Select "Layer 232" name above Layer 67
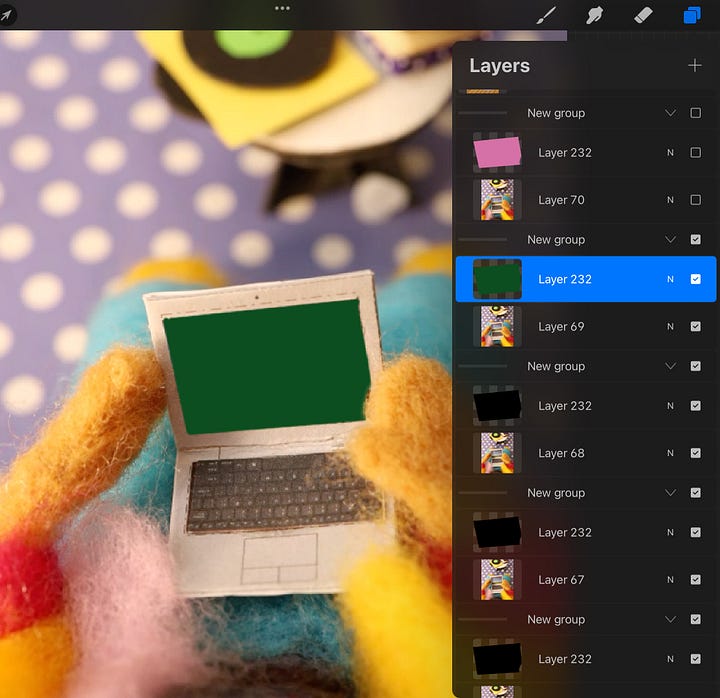This screenshot has height=698, width=720. click(x=565, y=533)
